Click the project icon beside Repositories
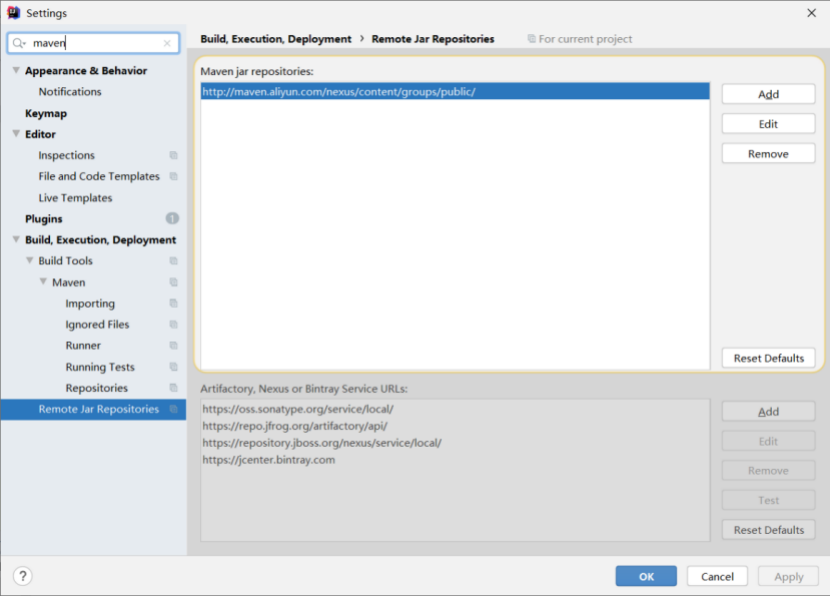 tap(174, 388)
